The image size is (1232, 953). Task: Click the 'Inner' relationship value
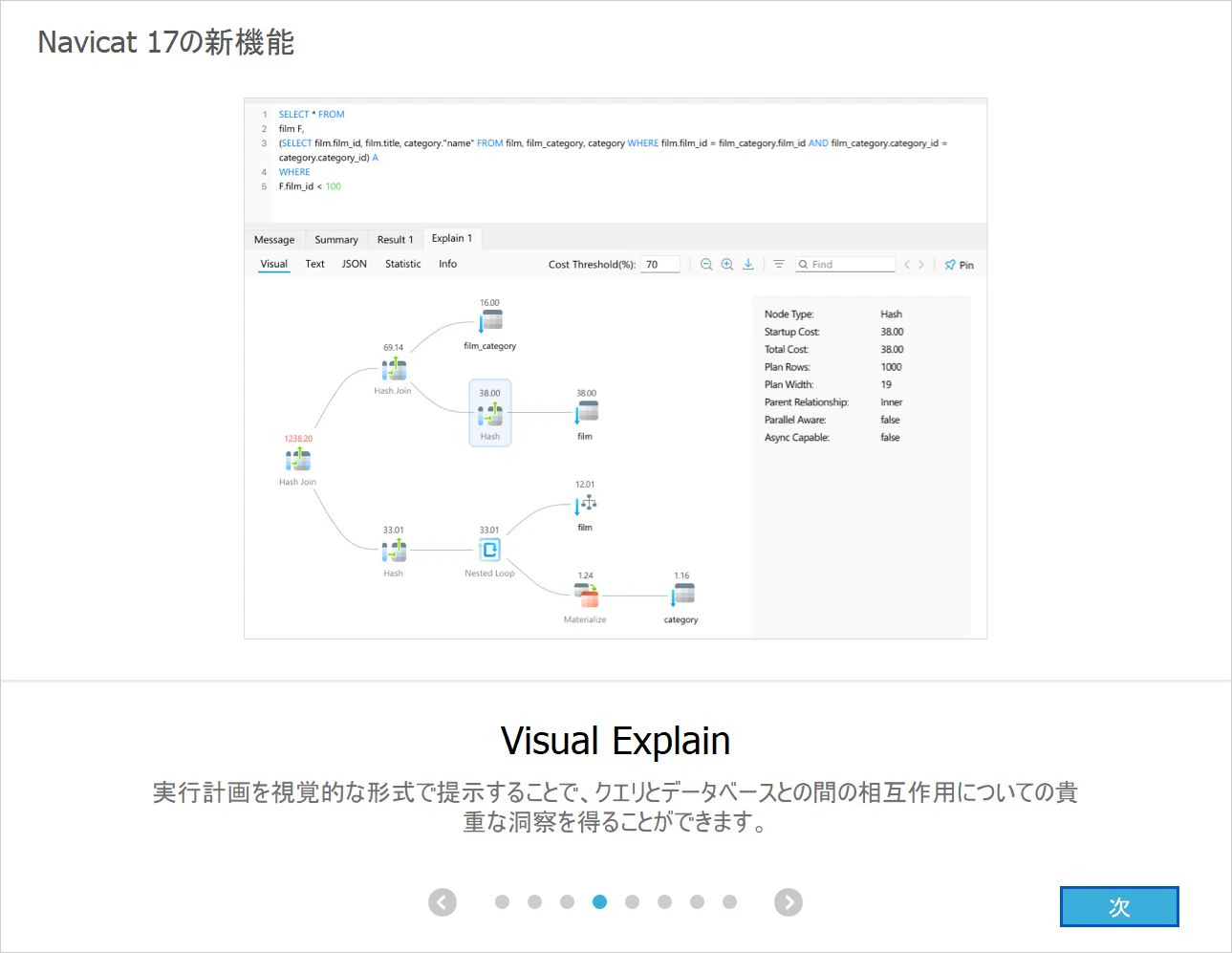892,402
